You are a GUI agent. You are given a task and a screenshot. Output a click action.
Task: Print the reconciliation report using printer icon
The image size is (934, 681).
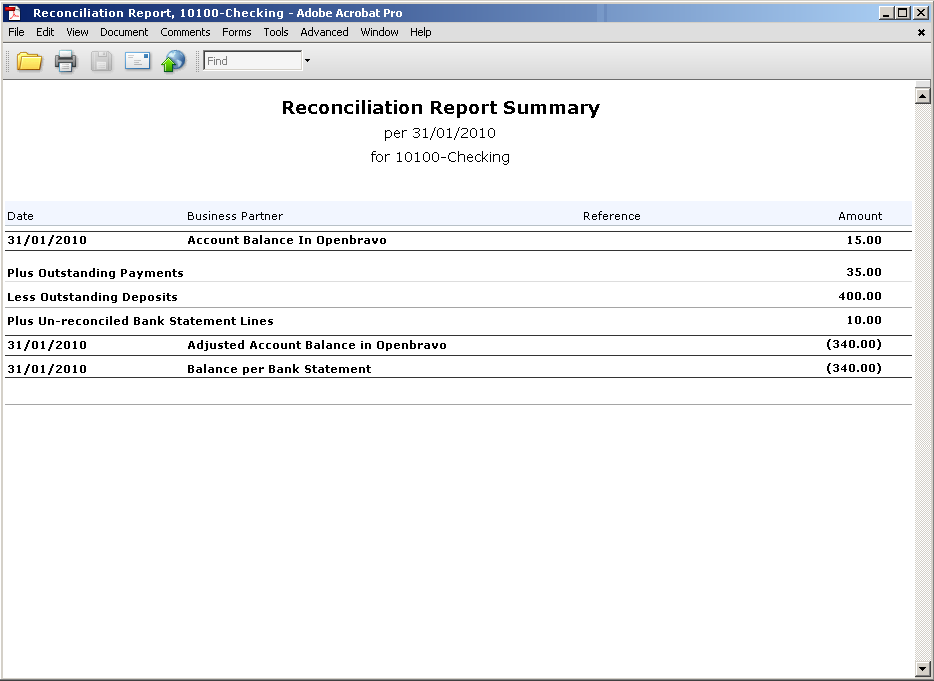pyautogui.click(x=65, y=61)
